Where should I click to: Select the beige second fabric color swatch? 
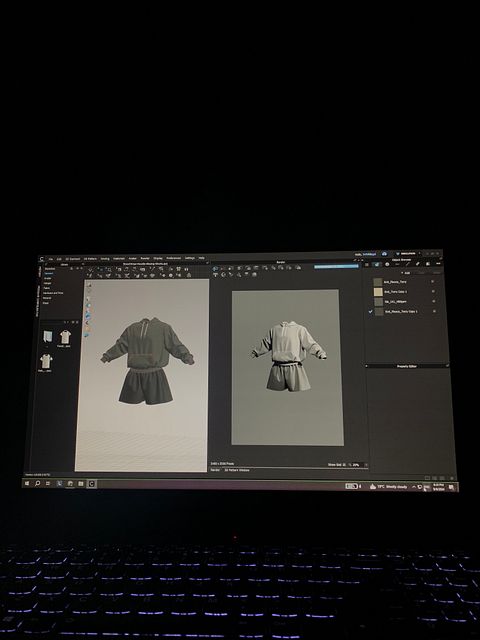pyautogui.click(x=378, y=292)
